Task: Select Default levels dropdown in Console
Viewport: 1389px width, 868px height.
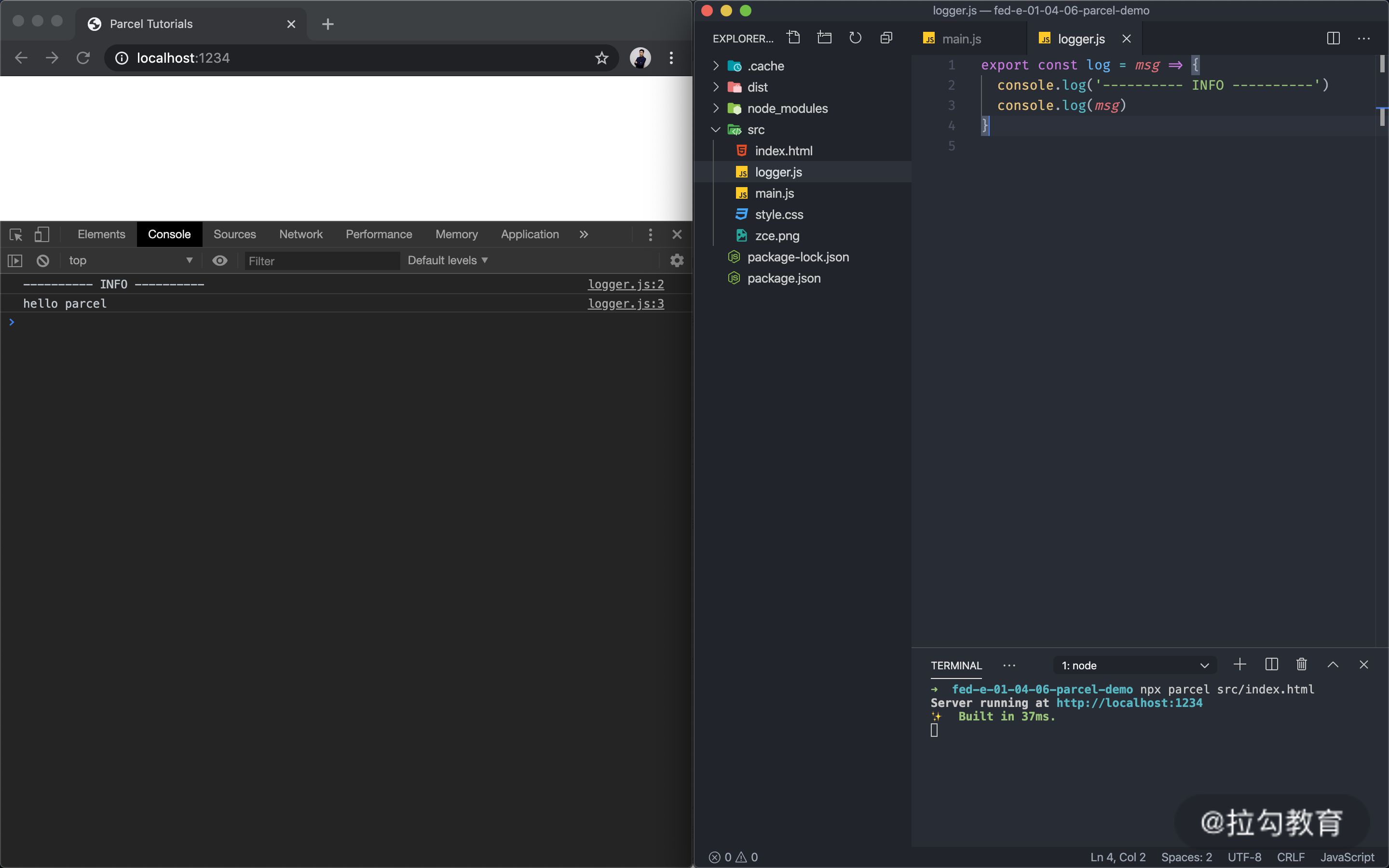Action: coord(445,260)
